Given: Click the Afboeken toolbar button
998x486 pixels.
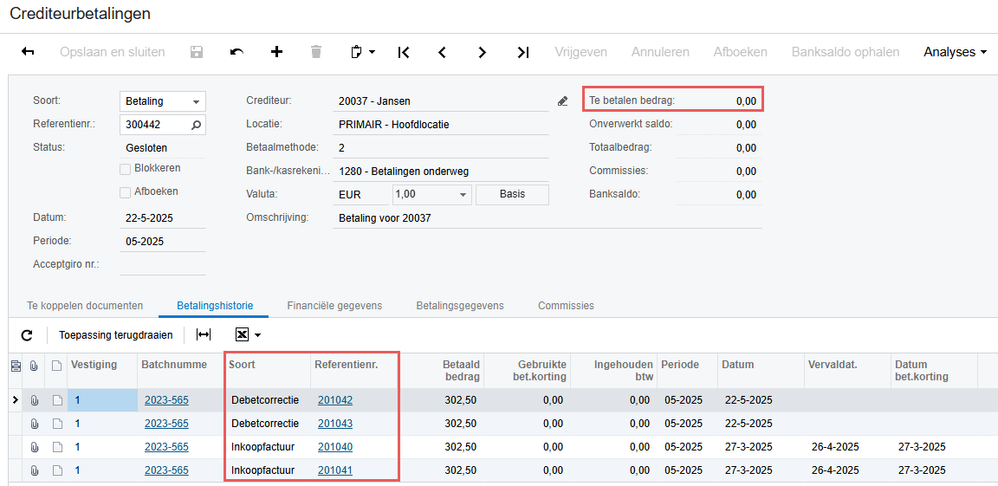Looking at the screenshot, I should point(740,52).
